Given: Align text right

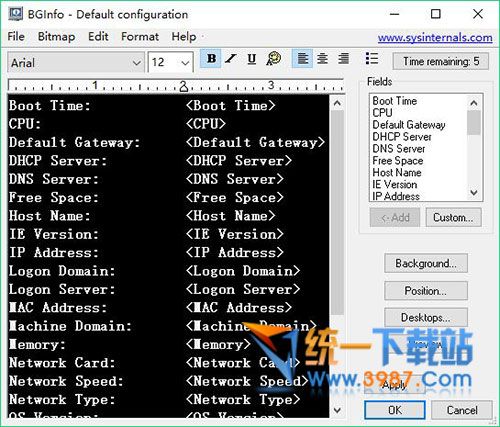Looking at the screenshot, I should click(x=343, y=59).
